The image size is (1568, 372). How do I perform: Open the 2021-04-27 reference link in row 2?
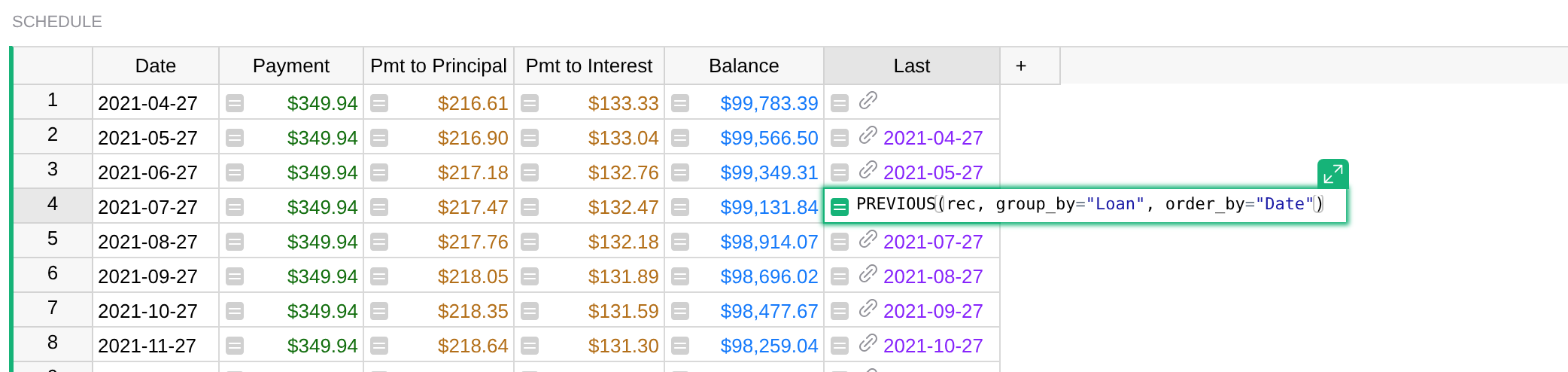click(x=933, y=138)
